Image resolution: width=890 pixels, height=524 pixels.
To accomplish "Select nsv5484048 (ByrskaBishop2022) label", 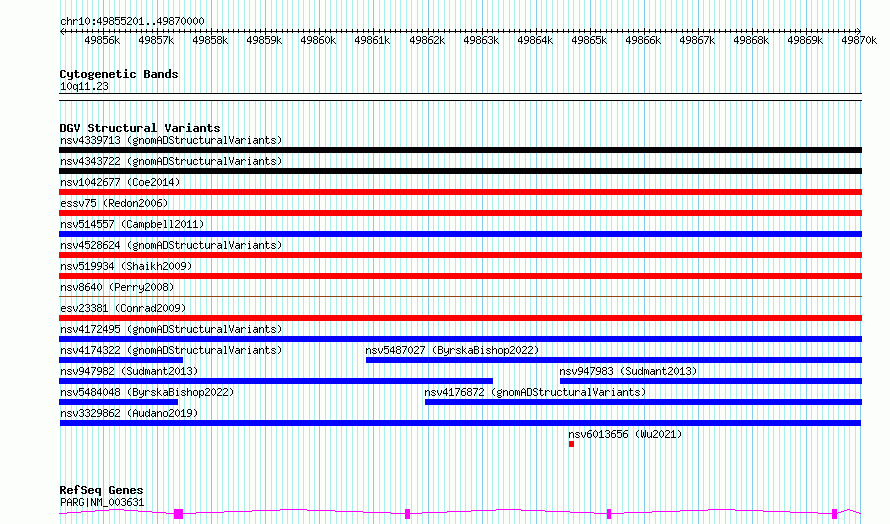I will 147,392.
